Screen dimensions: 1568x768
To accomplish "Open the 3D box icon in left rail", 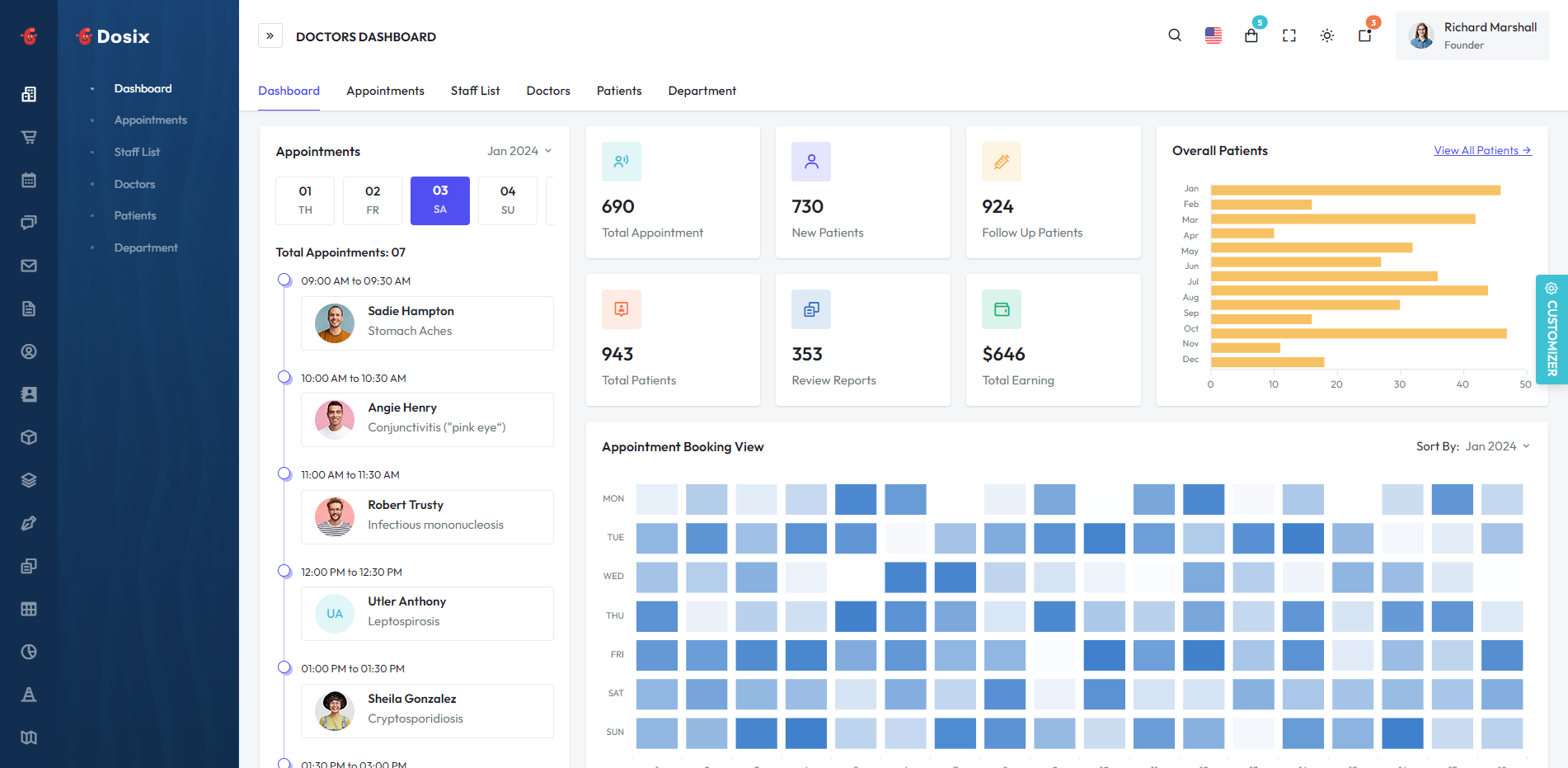I will [x=29, y=437].
